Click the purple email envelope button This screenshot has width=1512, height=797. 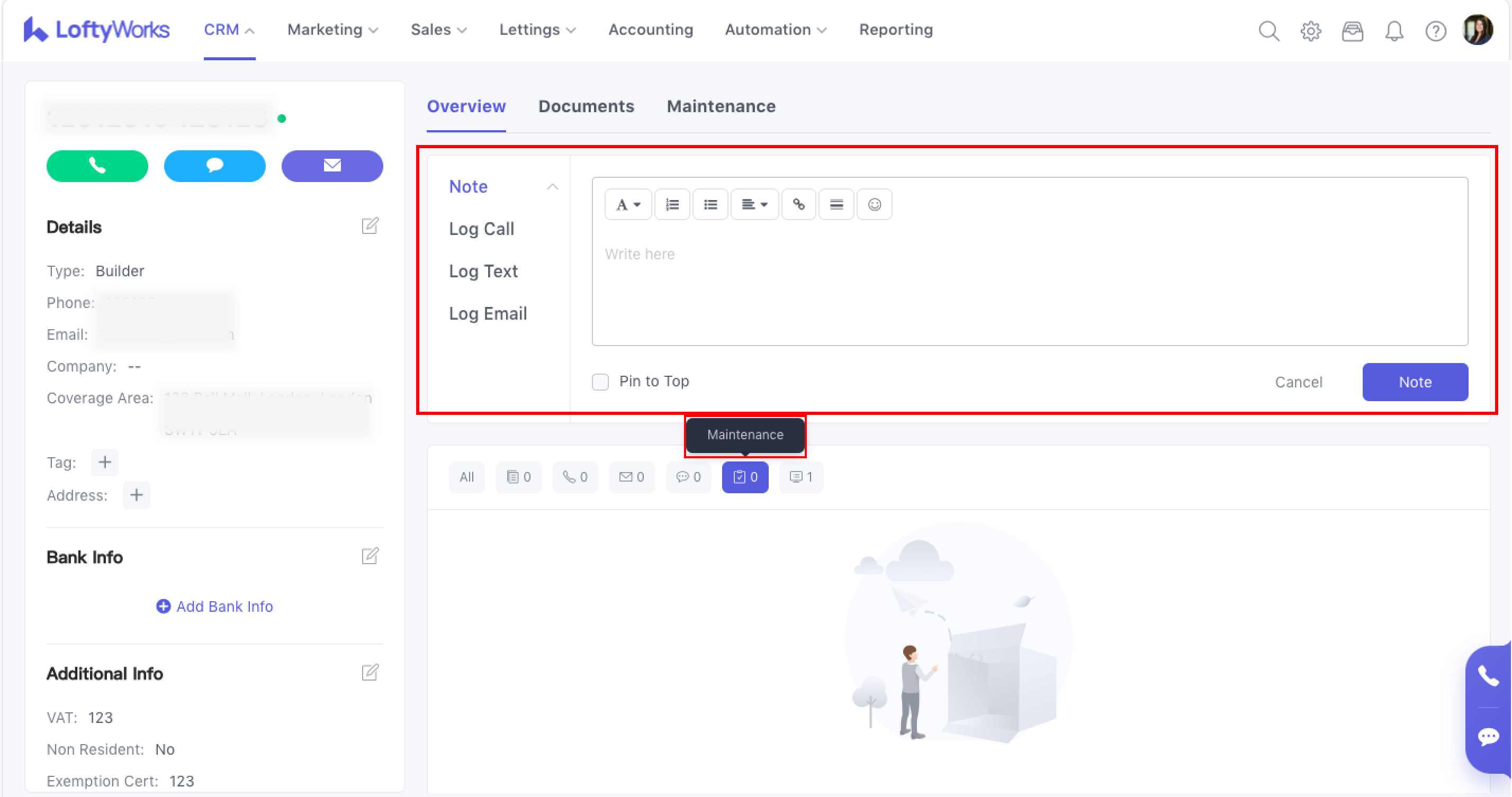[x=332, y=166]
